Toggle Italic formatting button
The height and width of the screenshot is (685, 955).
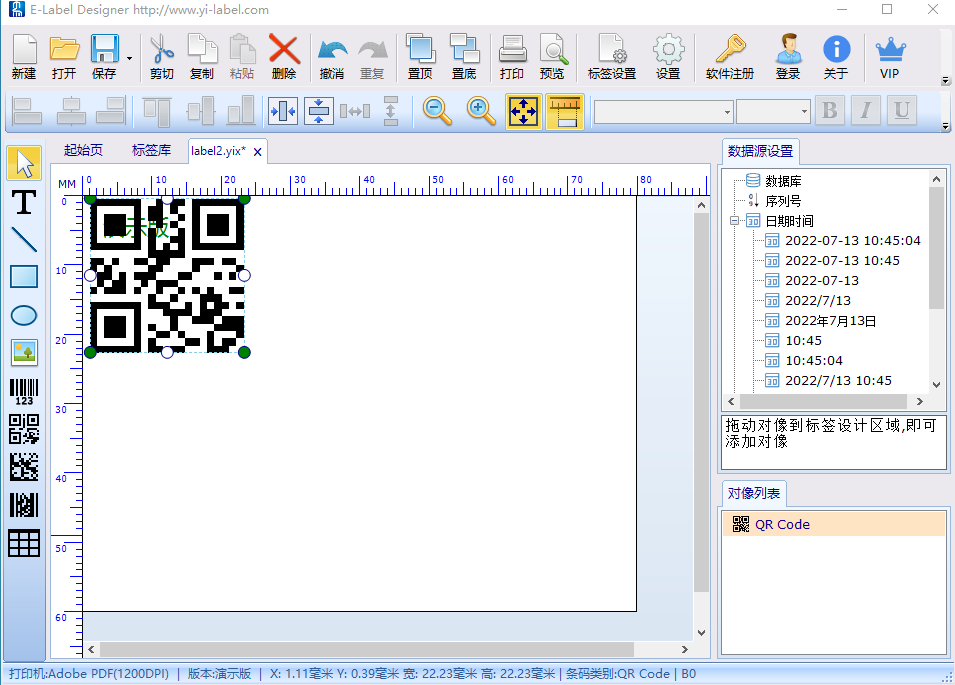pyautogui.click(x=865, y=111)
